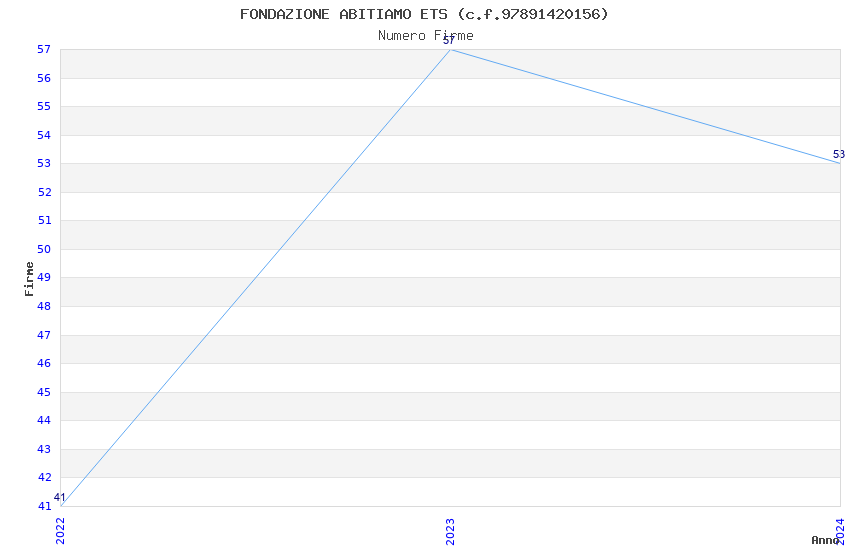The width and height of the screenshot is (850, 550).
Task: Click the y-axis tick label 54
Action: (x=44, y=135)
